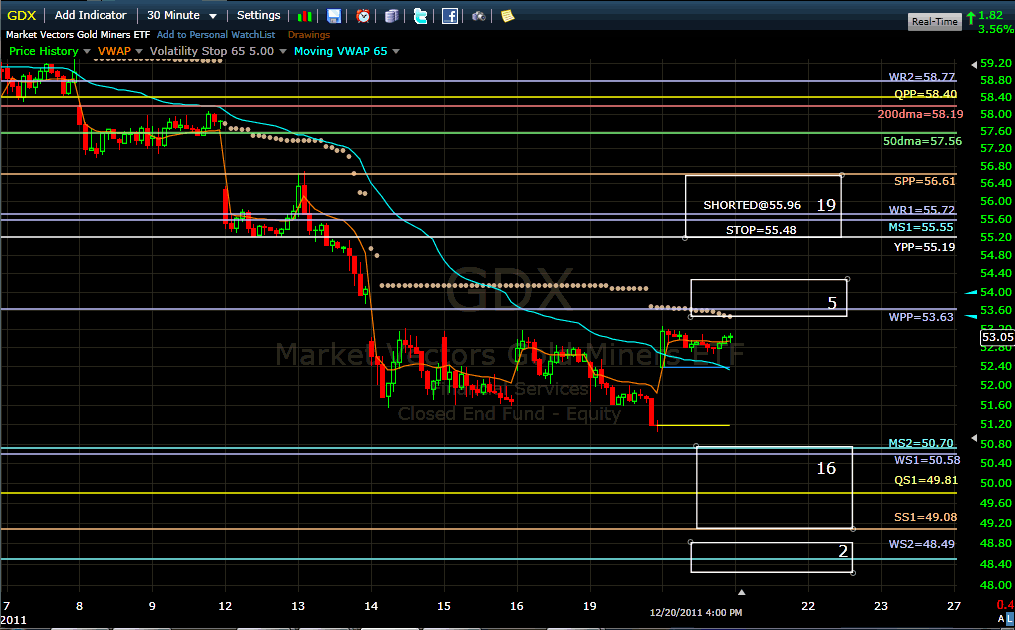Click date 14 on the time axis

pos(371,606)
